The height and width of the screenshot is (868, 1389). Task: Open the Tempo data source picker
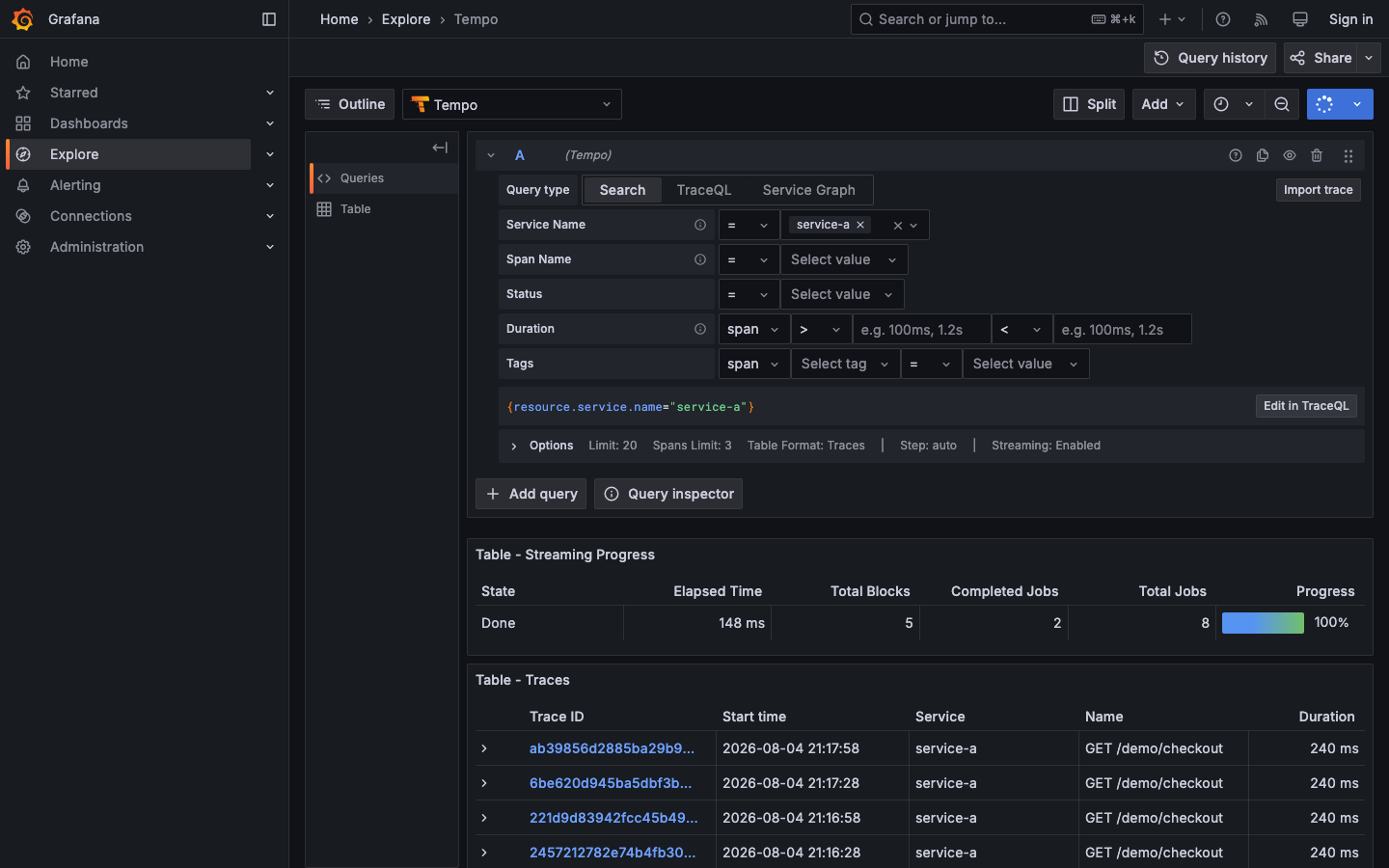tap(512, 104)
